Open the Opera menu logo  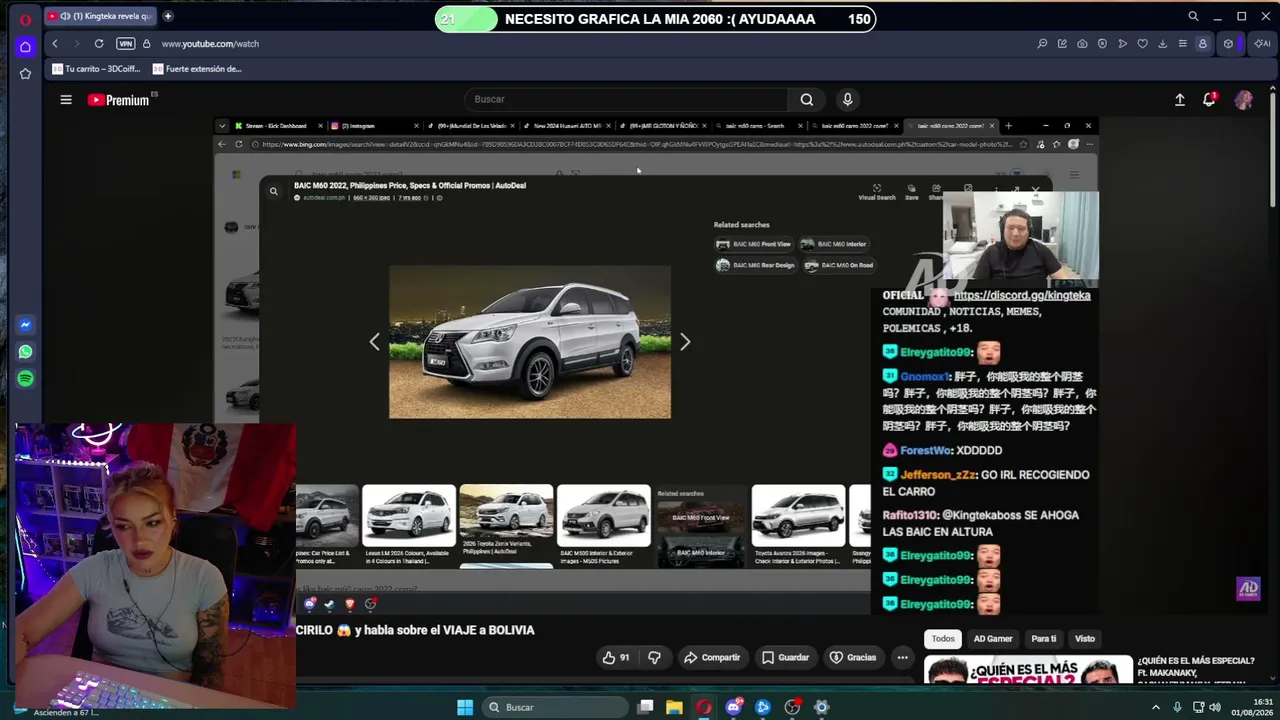(x=25, y=19)
